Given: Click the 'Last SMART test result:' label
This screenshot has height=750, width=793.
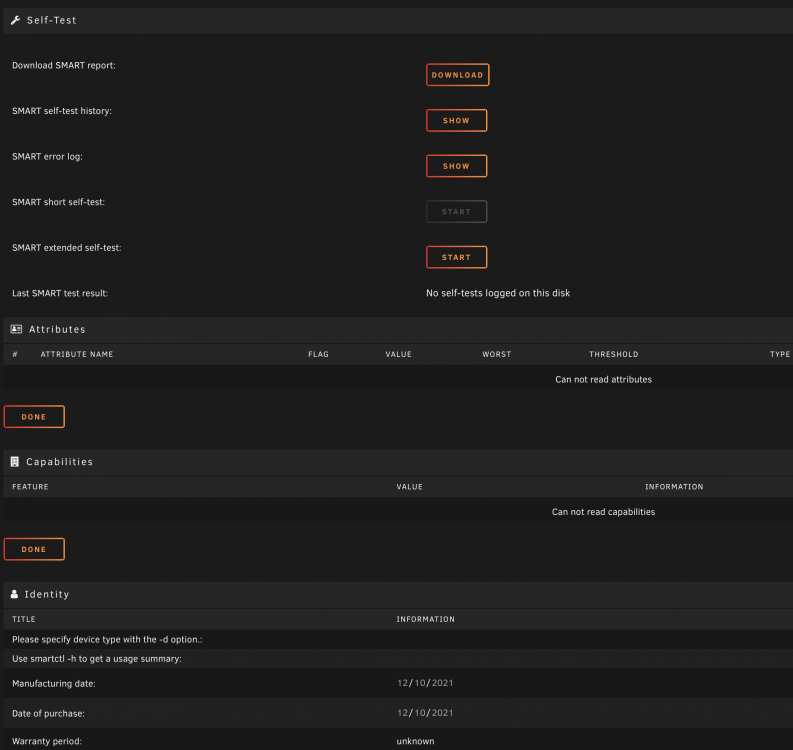Looking at the screenshot, I should pos(60,293).
